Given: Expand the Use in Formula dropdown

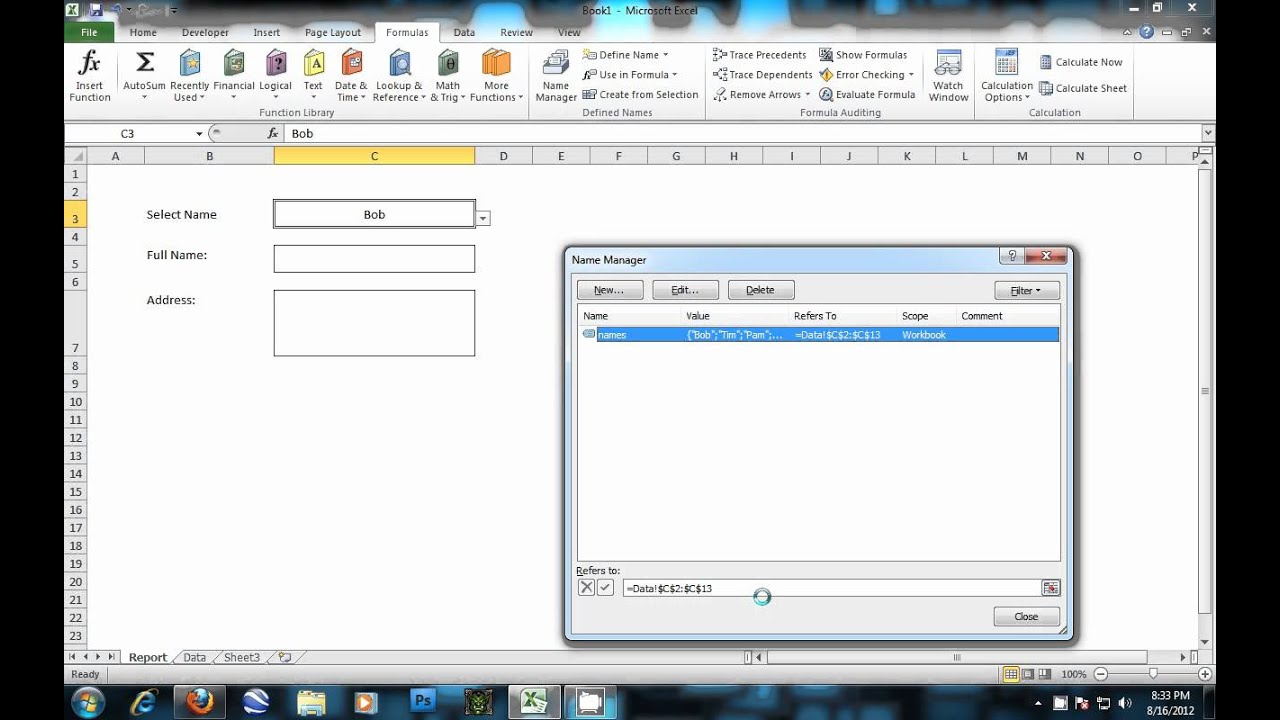Looking at the screenshot, I should (x=674, y=75).
